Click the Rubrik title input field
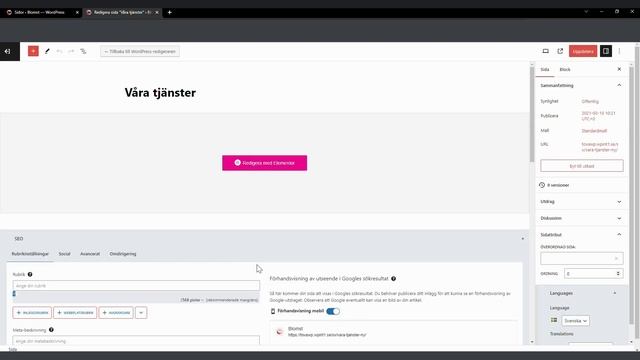This screenshot has height=360, width=640. [136, 286]
